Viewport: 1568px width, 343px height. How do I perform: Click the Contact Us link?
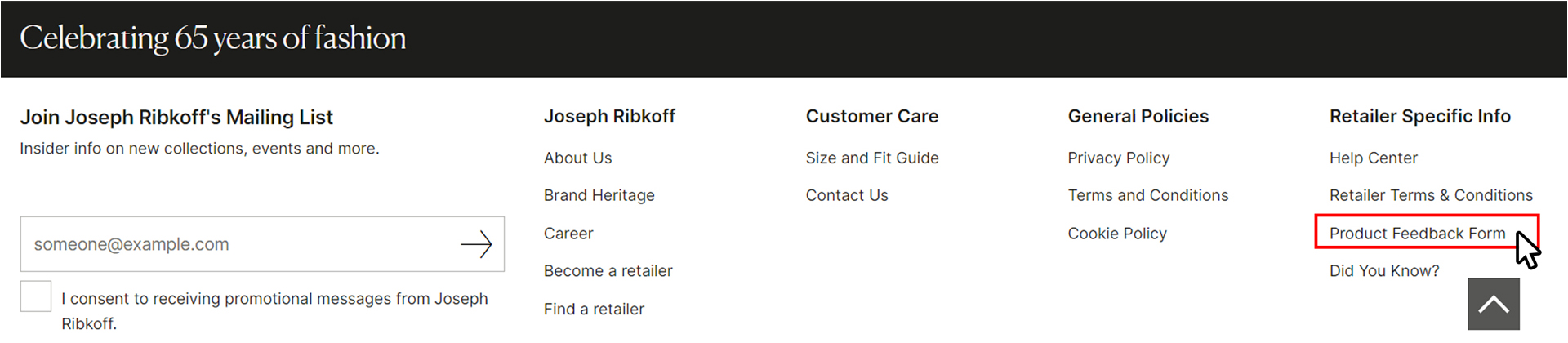[846, 195]
